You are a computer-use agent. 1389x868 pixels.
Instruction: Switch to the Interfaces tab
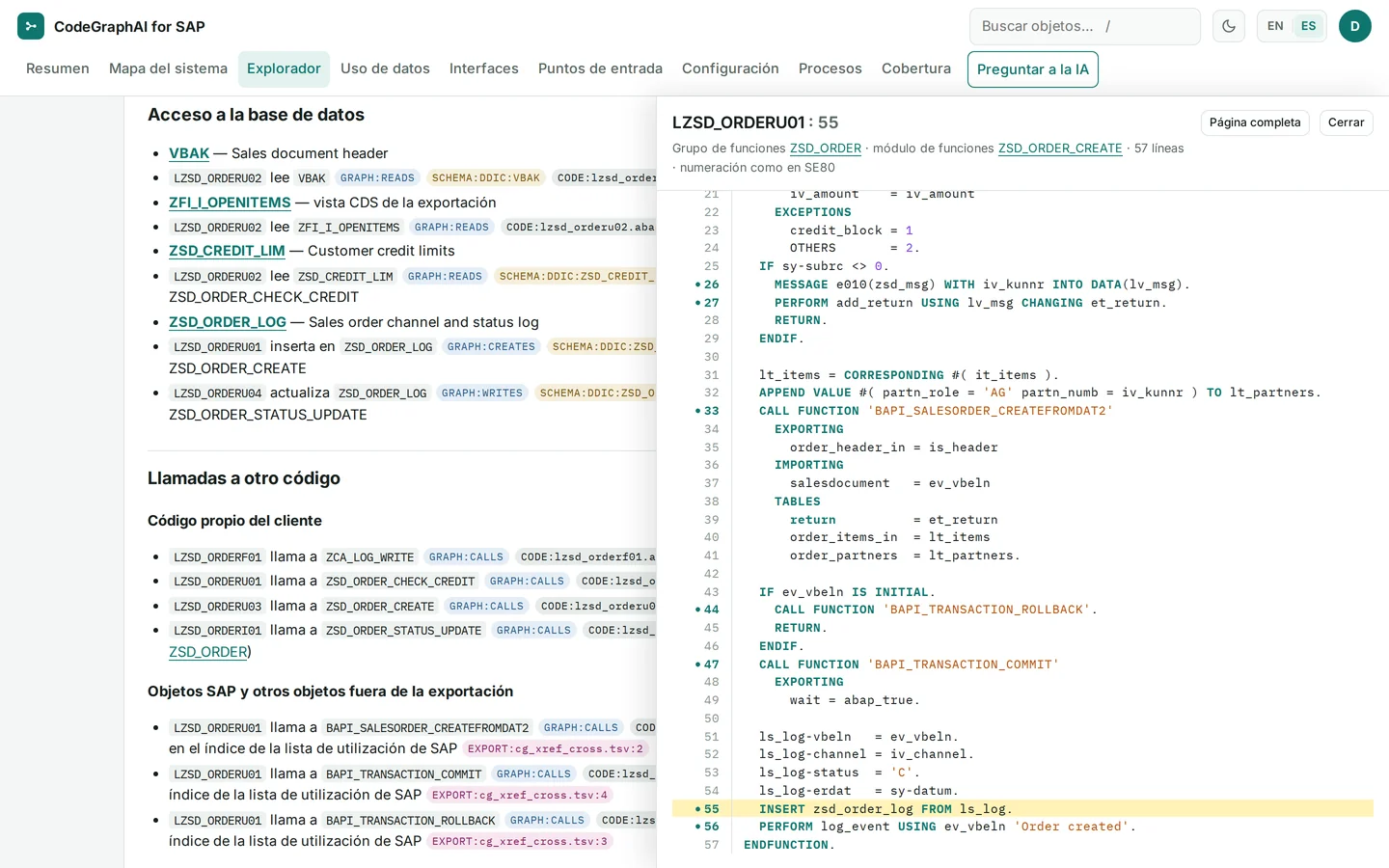484,68
